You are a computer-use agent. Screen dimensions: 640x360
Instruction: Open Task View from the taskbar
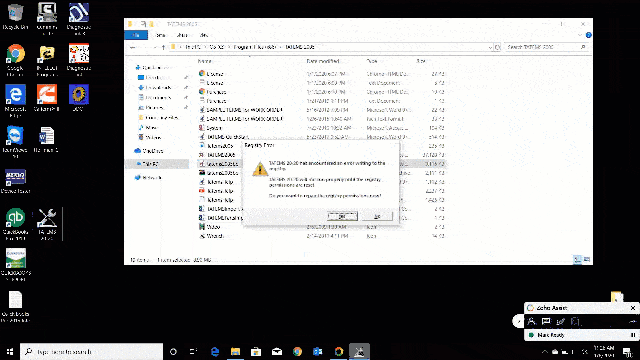point(193,351)
